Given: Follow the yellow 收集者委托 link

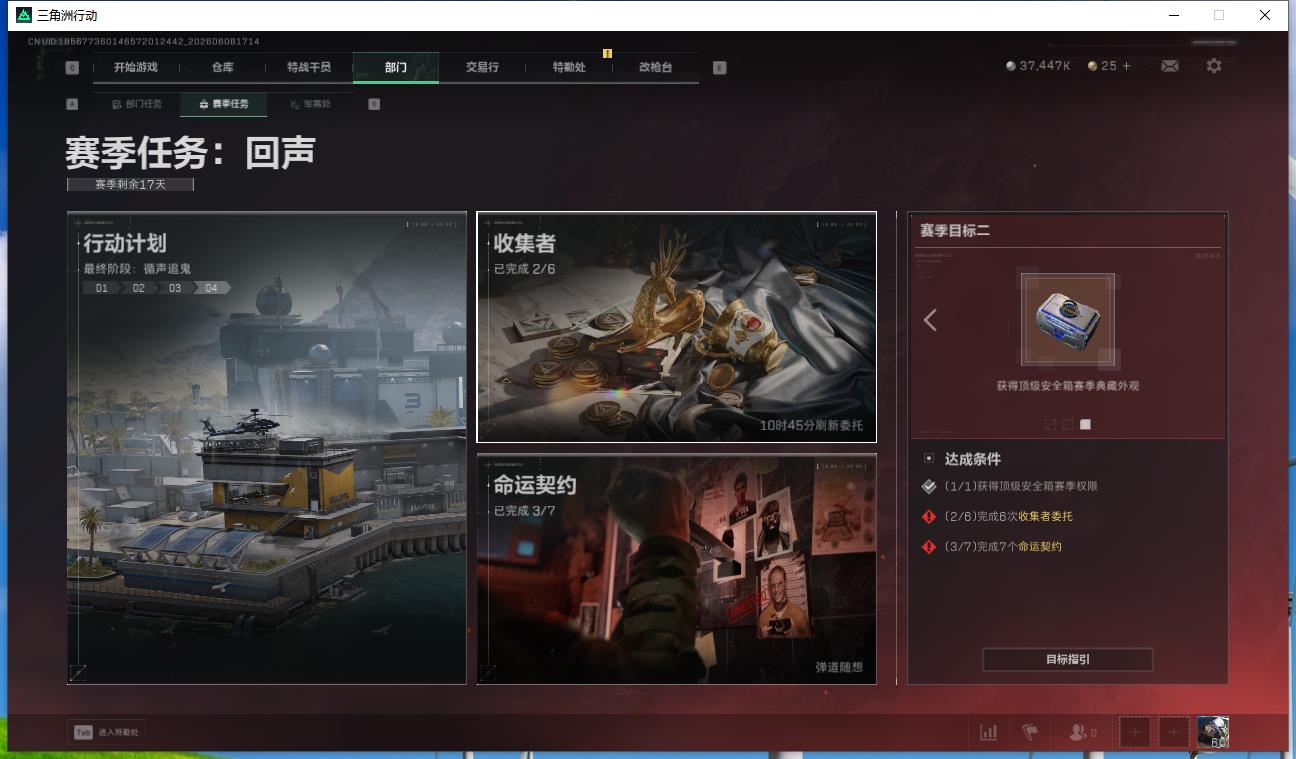Looking at the screenshot, I should click(x=1045, y=516).
